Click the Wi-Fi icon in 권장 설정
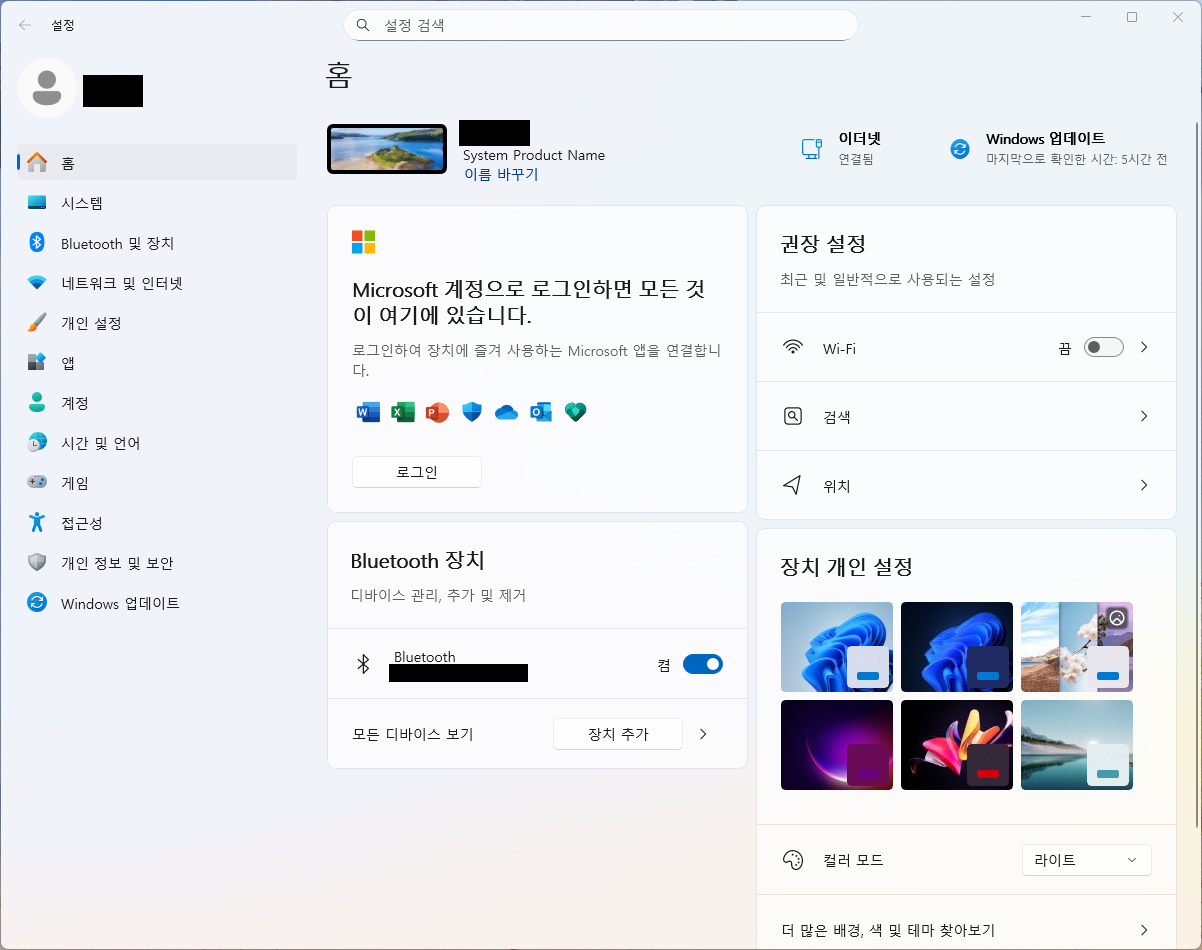Image resolution: width=1202 pixels, height=950 pixels. coord(793,347)
